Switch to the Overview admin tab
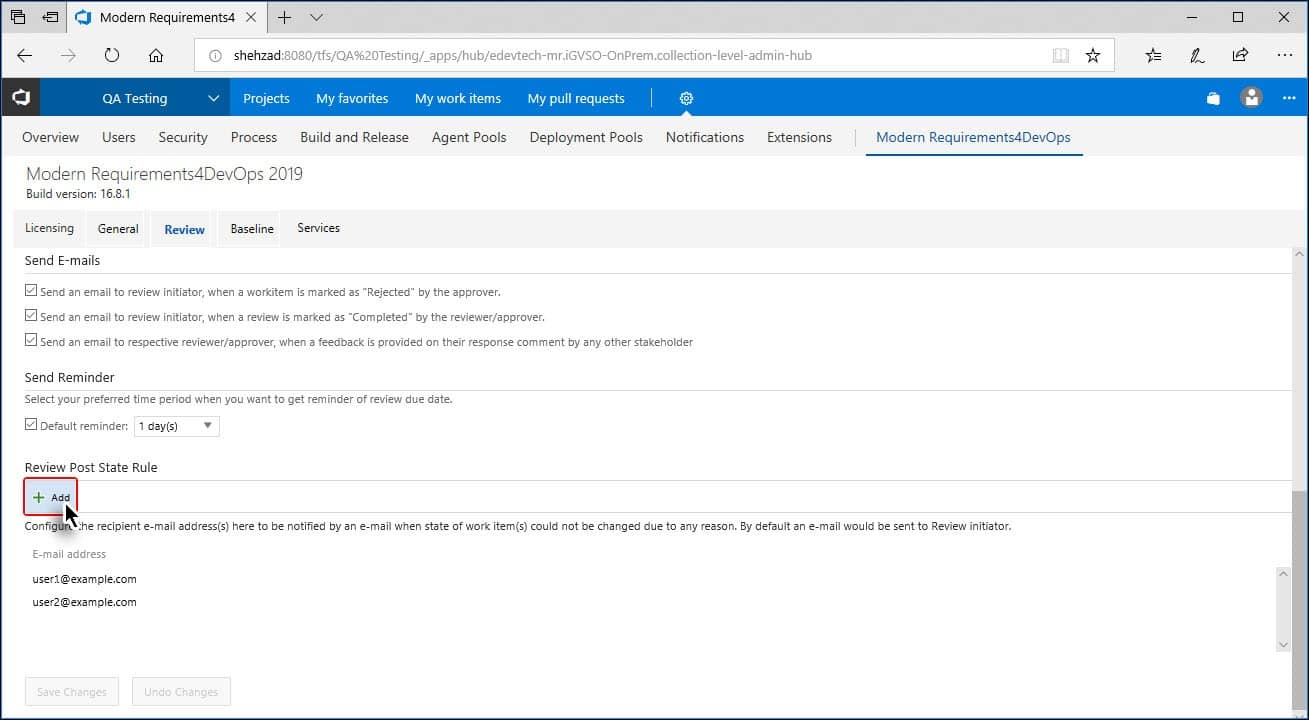The image size is (1309, 720). 50,137
